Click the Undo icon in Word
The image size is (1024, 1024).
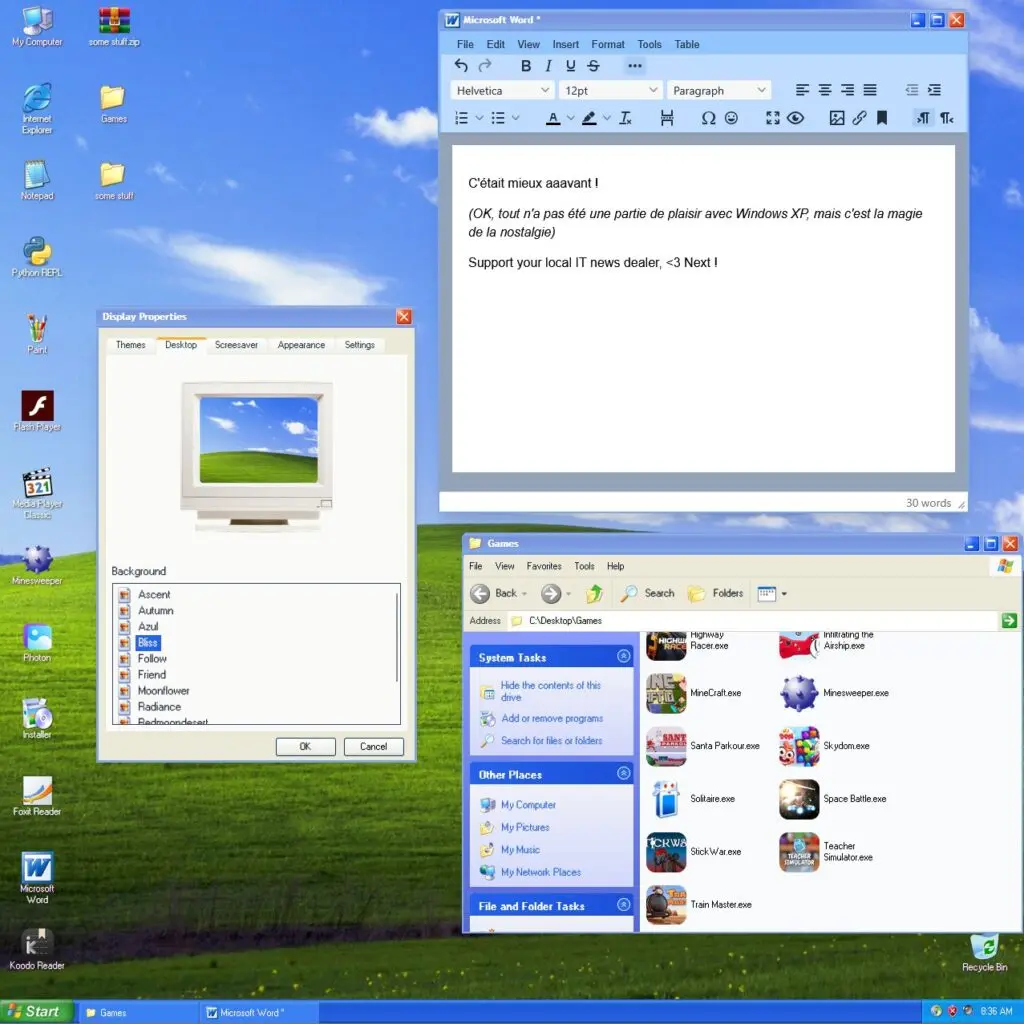click(x=460, y=65)
